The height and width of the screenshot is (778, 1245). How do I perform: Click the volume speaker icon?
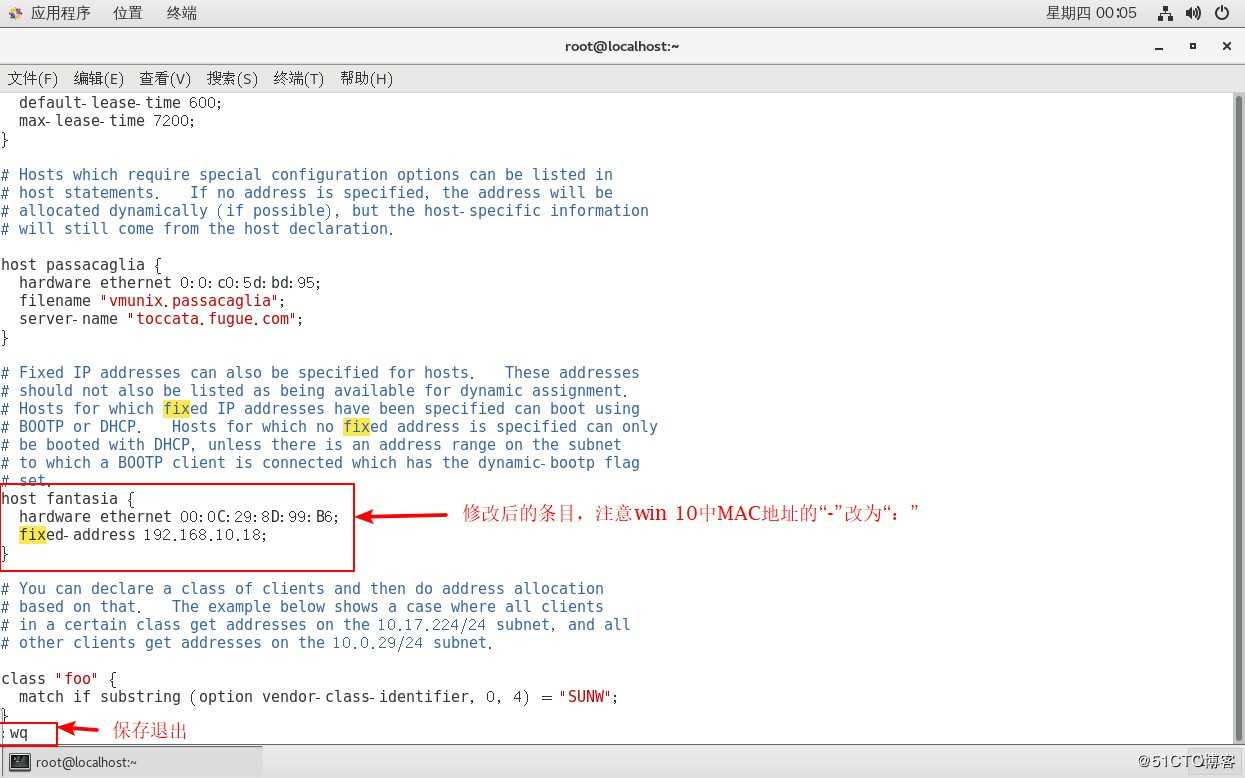(1193, 13)
